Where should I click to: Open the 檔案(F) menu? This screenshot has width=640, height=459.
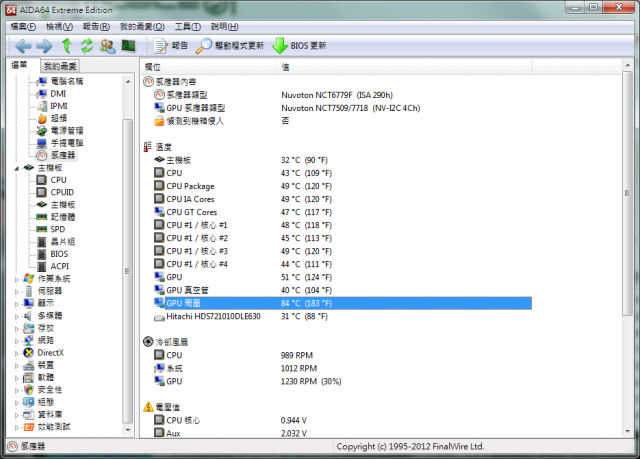[23, 27]
